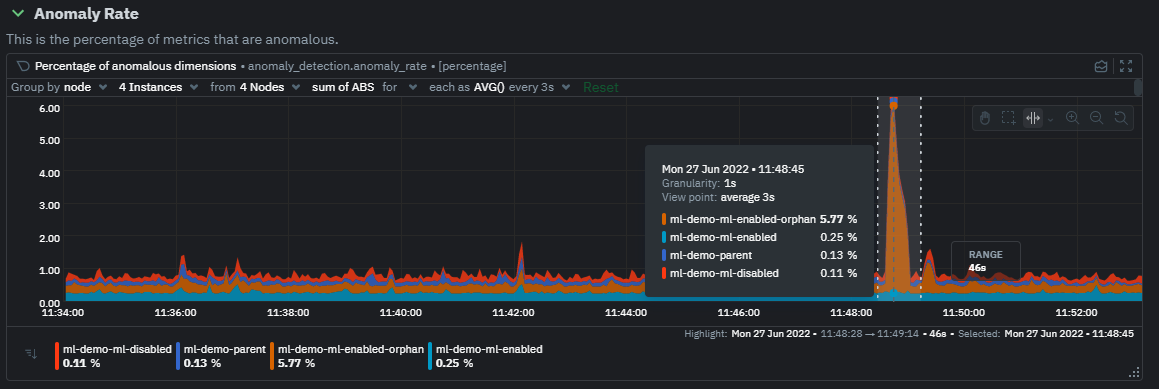The height and width of the screenshot is (389, 1159).
Task: Select the pan hand tool
Action: (x=985, y=118)
